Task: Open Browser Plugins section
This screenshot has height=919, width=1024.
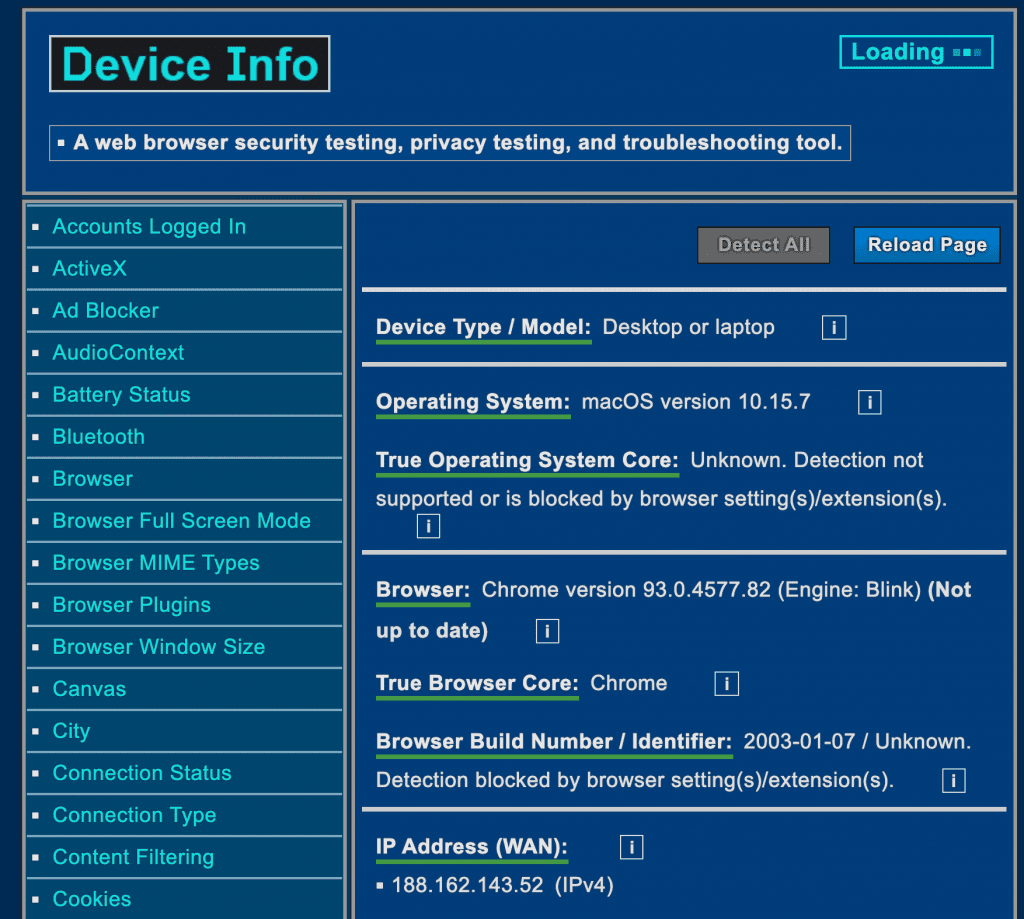Action: pyautogui.click(x=131, y=605)
